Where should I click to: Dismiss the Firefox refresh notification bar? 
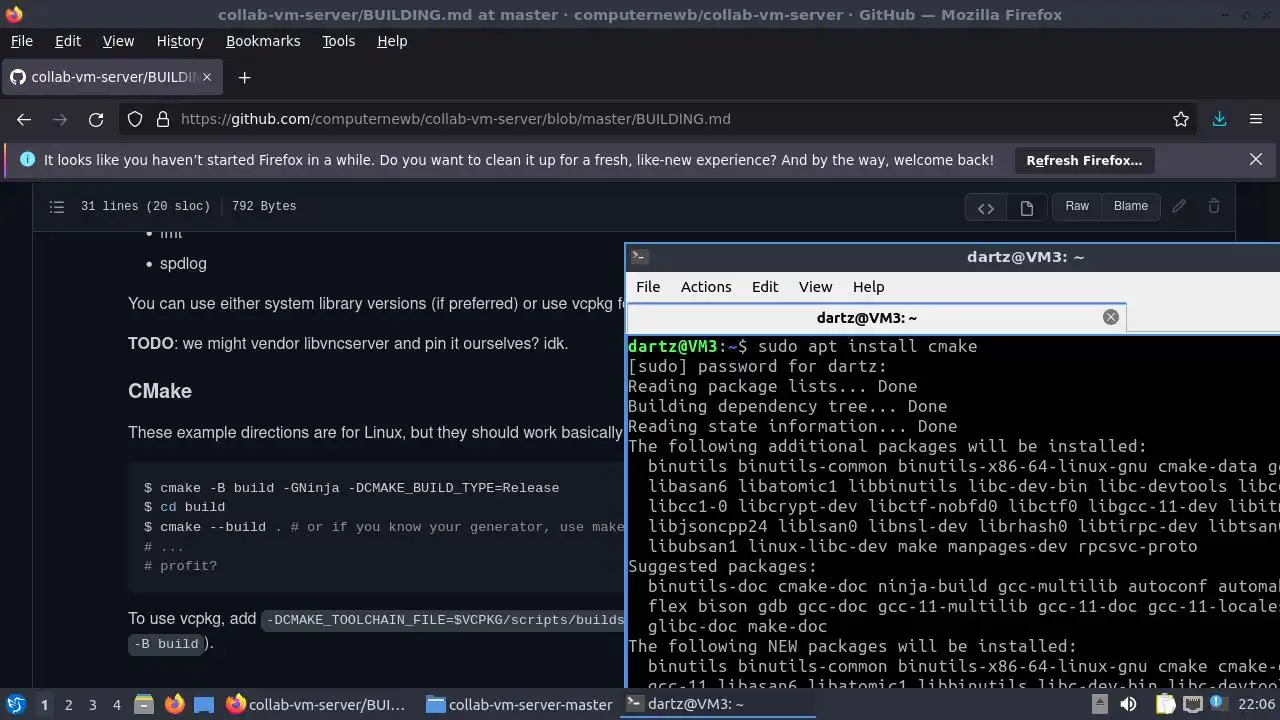1256,159
